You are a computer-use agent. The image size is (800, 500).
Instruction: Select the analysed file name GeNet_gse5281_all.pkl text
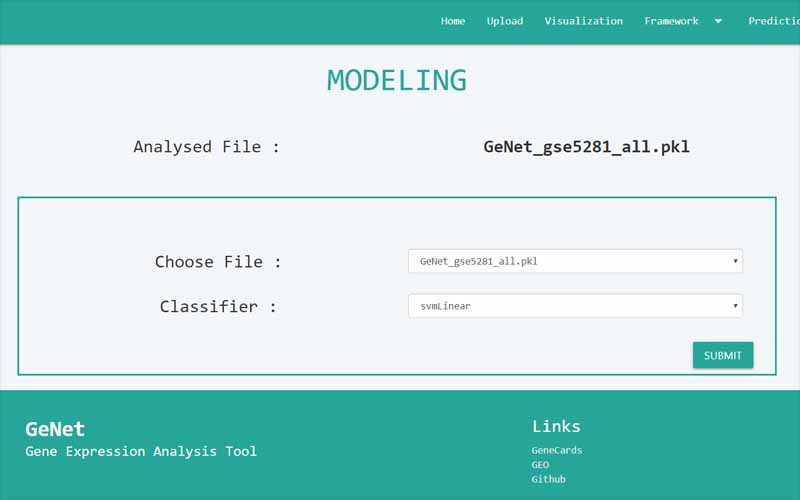tap(586, 147)
